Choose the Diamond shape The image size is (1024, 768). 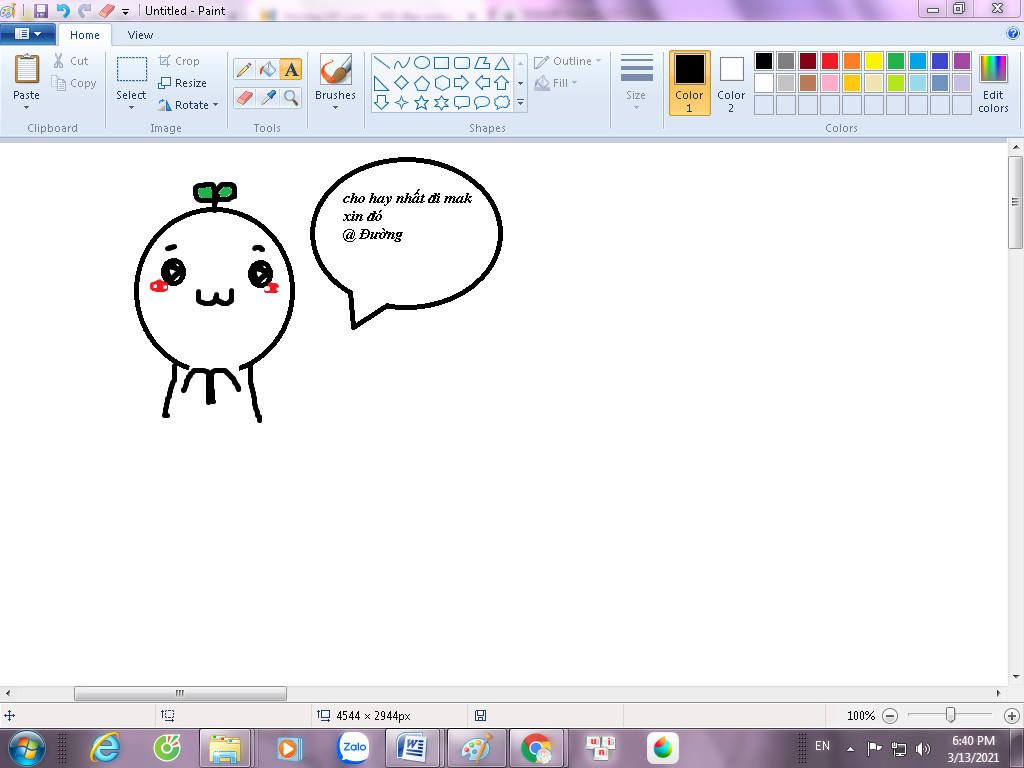tap(402, 83)
